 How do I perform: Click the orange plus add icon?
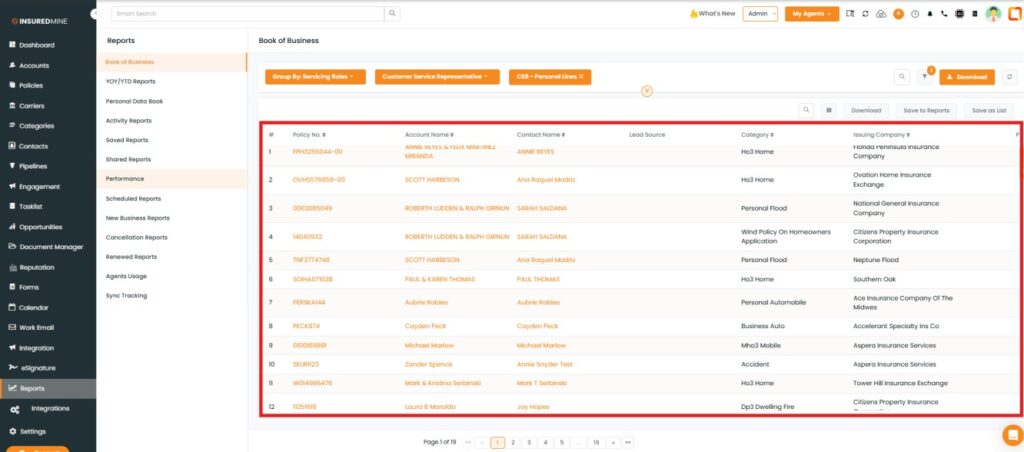[x=898, y=14]
